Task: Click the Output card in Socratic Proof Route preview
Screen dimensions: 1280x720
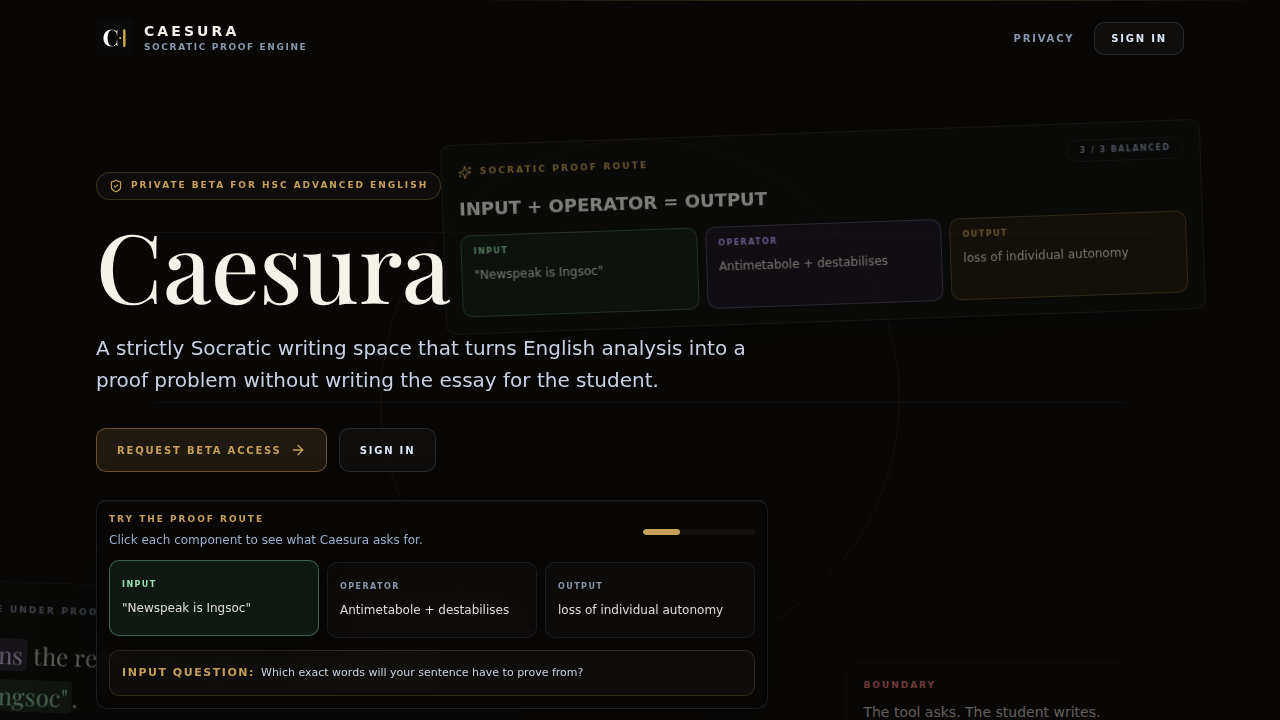Action: (x=1068, y=254)
